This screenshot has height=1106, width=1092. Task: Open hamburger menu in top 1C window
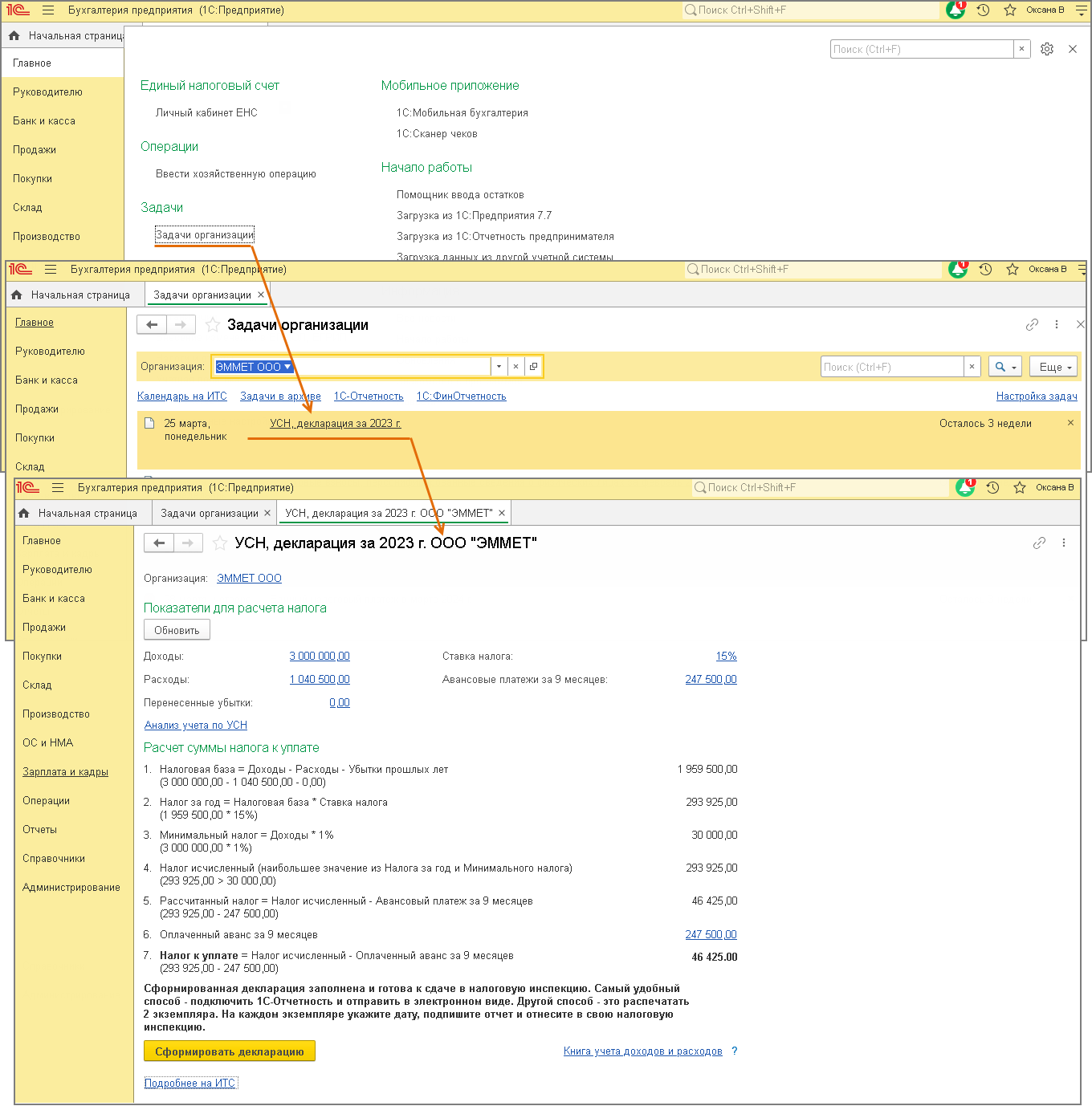pos(48,10)
